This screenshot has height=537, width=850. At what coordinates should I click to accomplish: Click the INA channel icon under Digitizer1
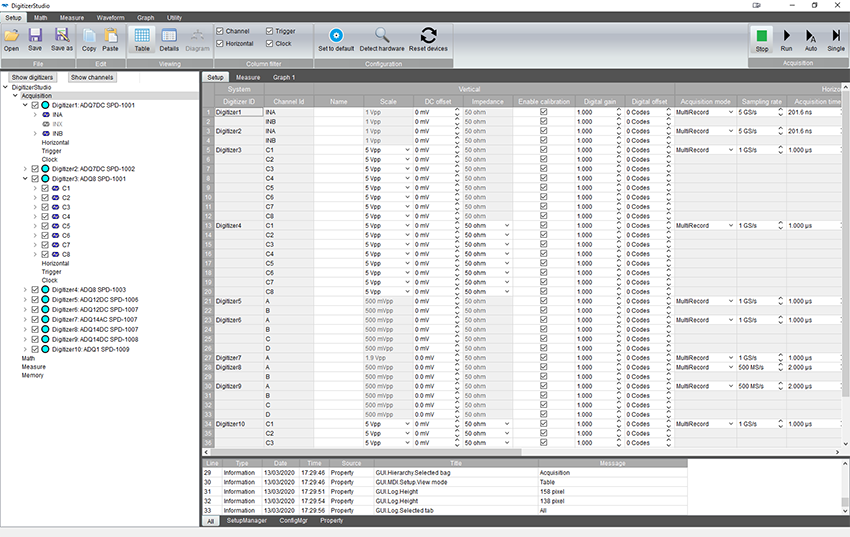tap(46, 115)
